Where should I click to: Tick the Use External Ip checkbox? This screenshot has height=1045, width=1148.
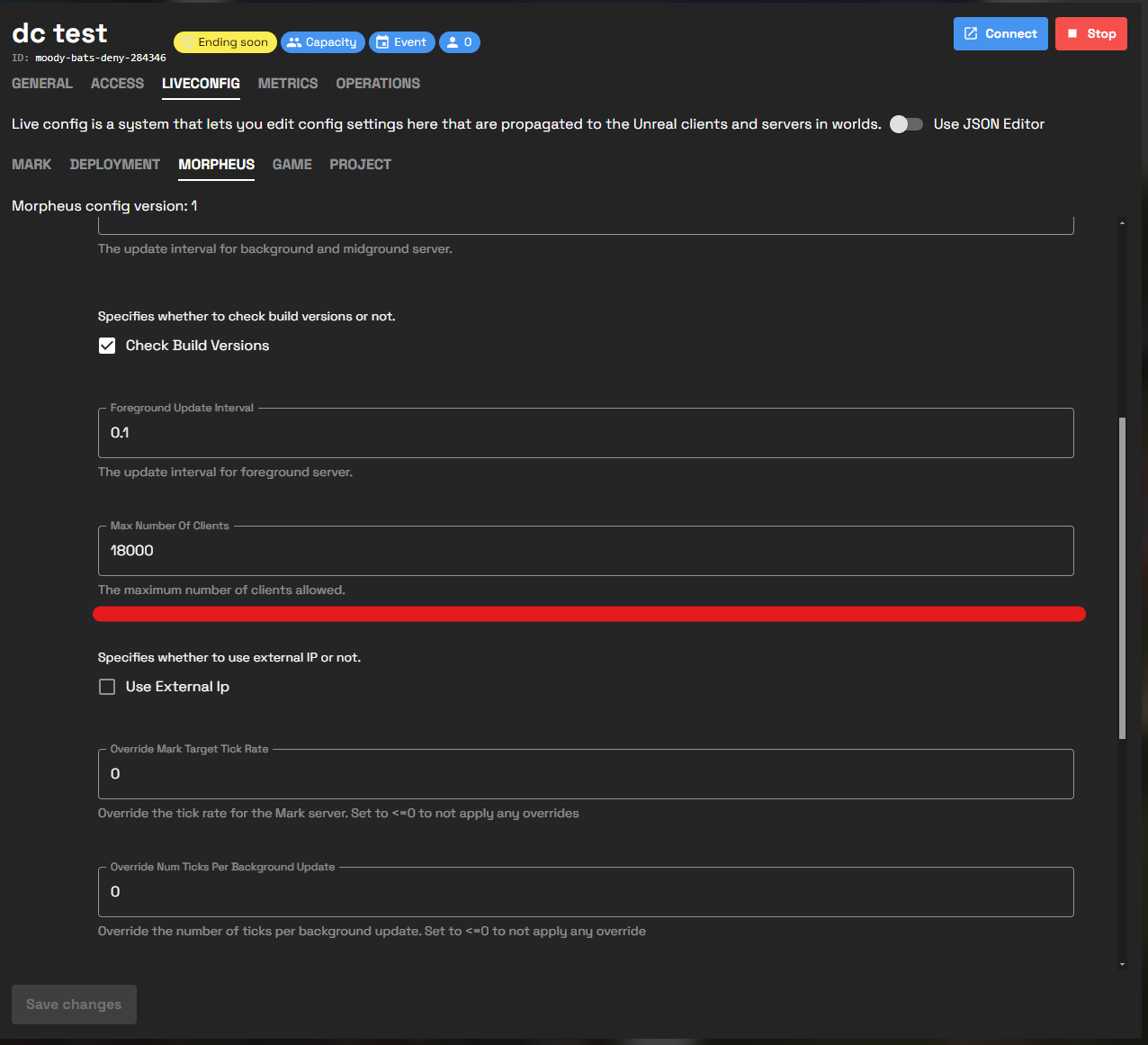[x=107, y=687]
